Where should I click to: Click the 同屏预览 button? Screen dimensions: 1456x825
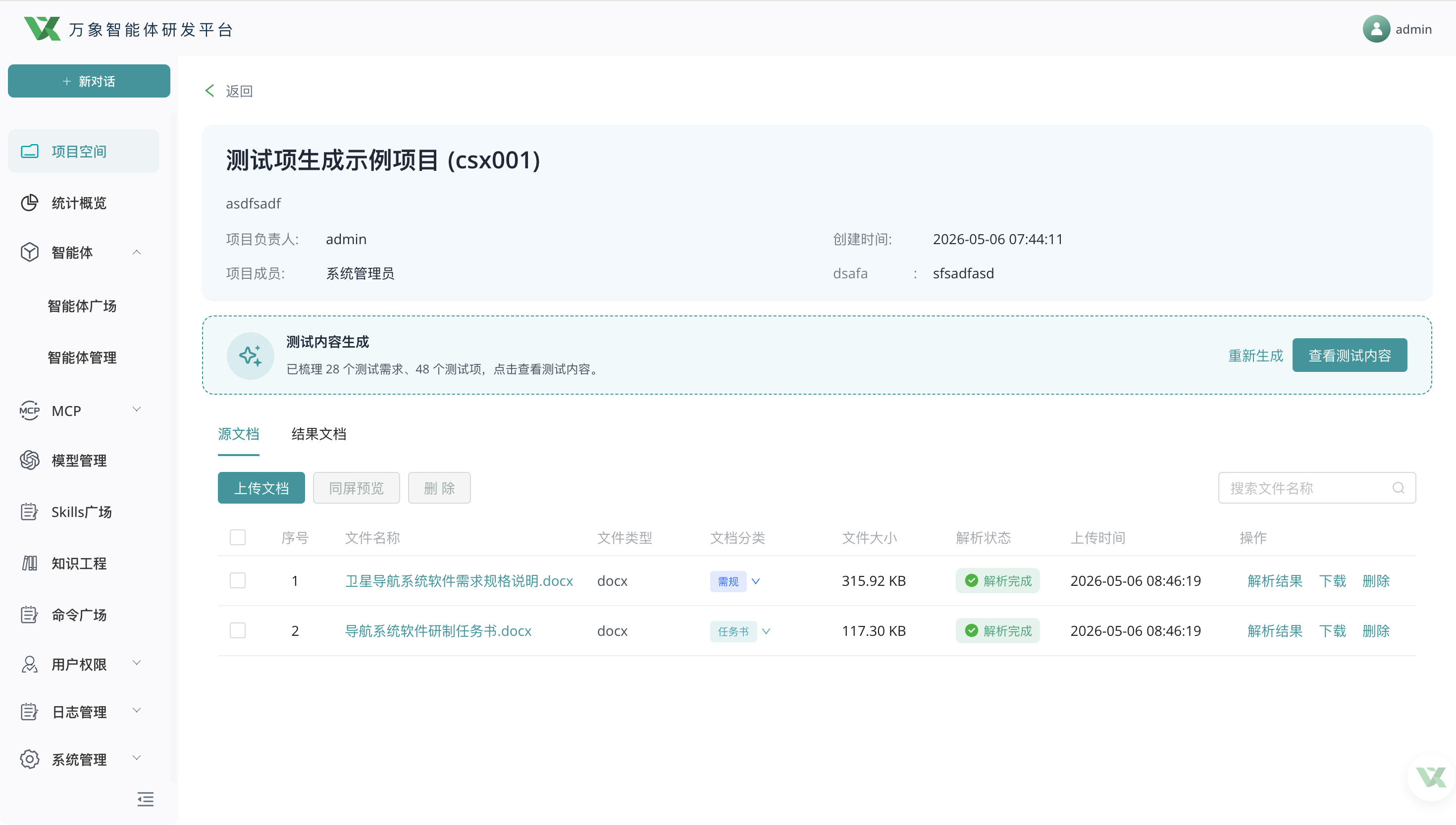click(357, 488)
